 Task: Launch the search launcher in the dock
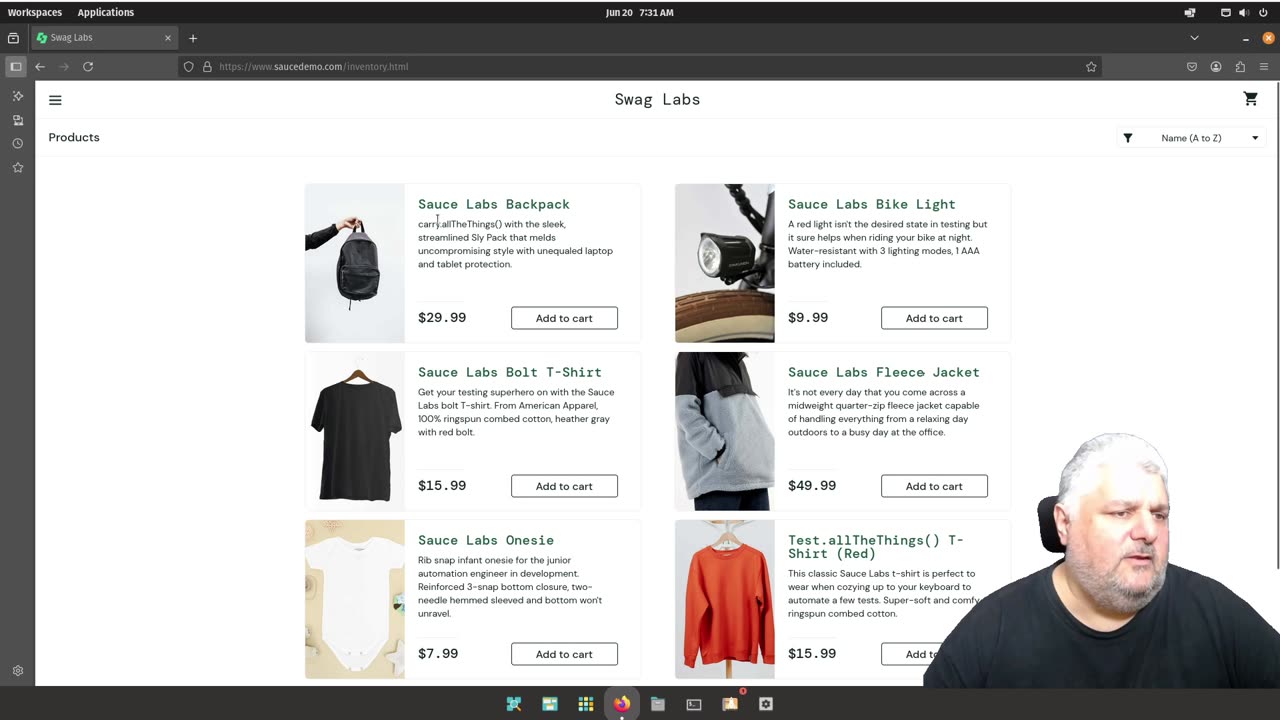(514, 704)
